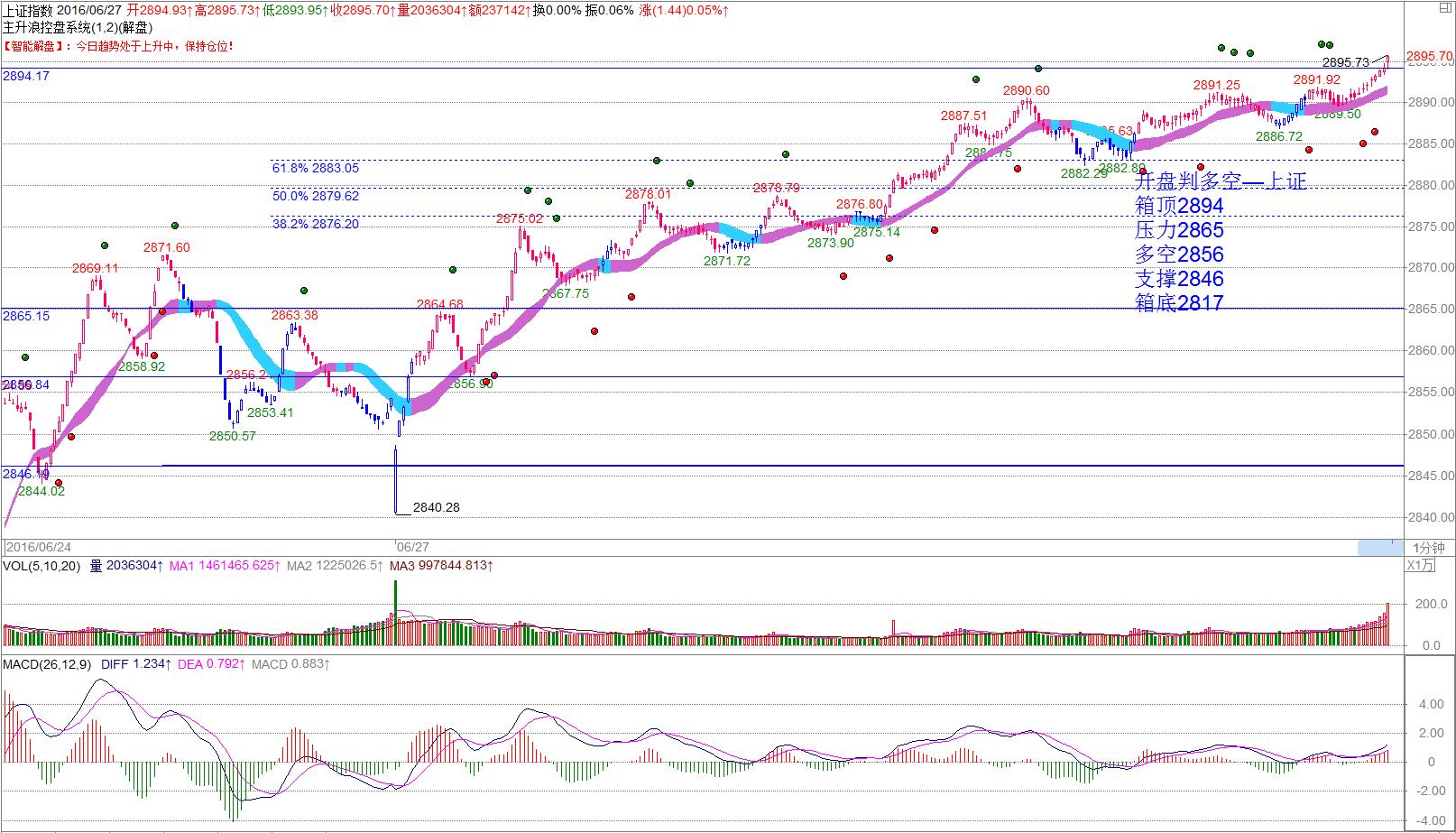Click the 多空2856 annotation text
The width and height of the screenshot is (1456, 833).
[1179, 255]
